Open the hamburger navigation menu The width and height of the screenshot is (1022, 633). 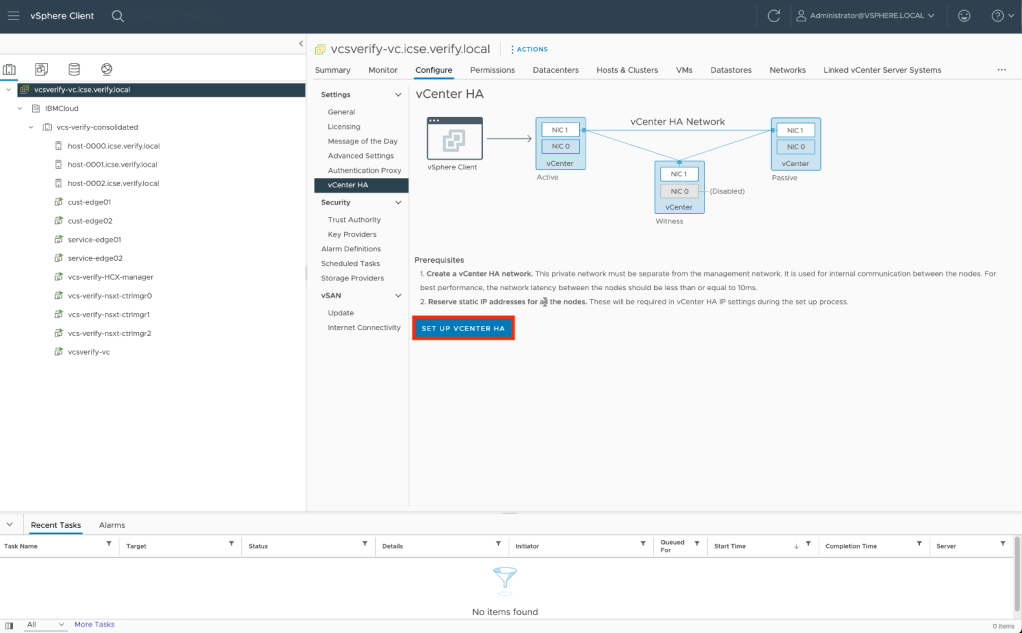[13, 16]
